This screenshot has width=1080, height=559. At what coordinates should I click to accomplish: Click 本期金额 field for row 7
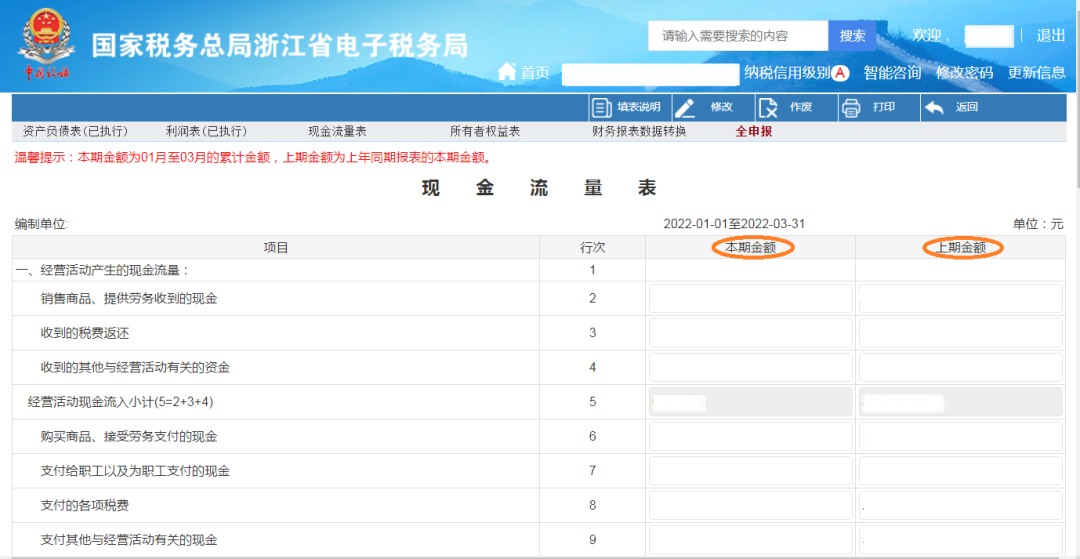pos(750,471)
